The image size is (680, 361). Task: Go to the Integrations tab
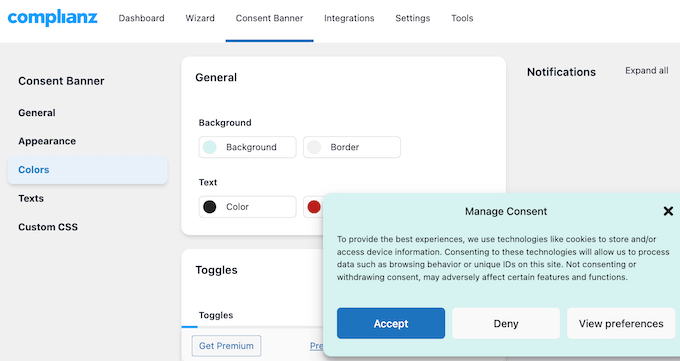(349, 18)
